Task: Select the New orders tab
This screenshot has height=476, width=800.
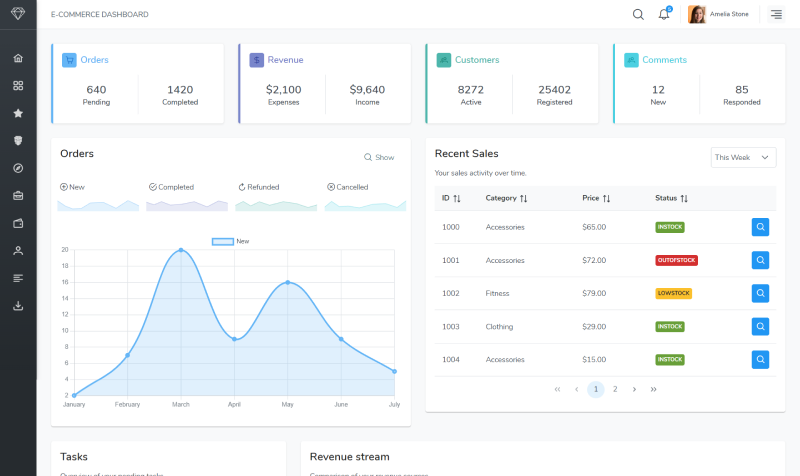Action: [x=72, y=187]
